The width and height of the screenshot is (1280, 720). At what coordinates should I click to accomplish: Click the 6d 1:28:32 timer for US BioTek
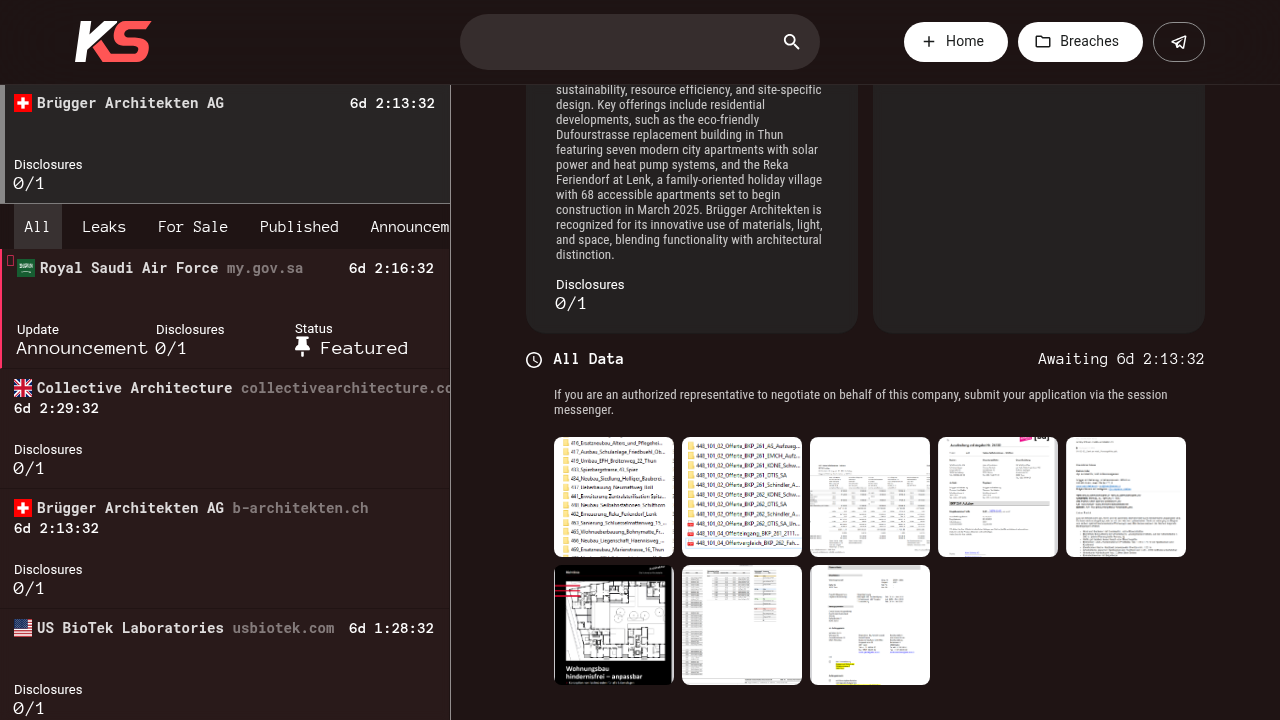pyautogui.click(x=391, y=628)
